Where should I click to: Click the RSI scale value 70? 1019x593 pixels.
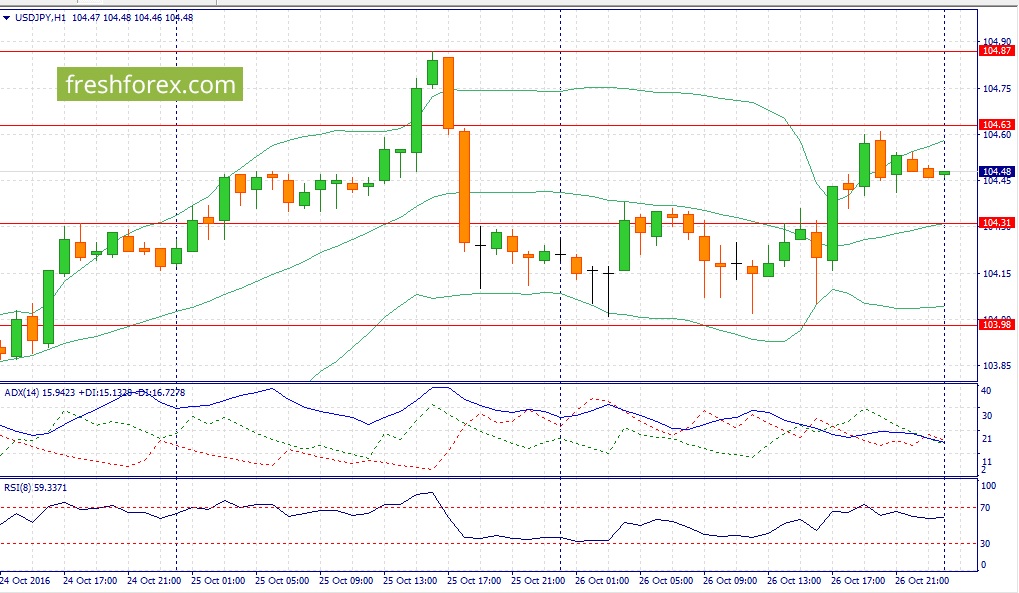click(987, 509)
